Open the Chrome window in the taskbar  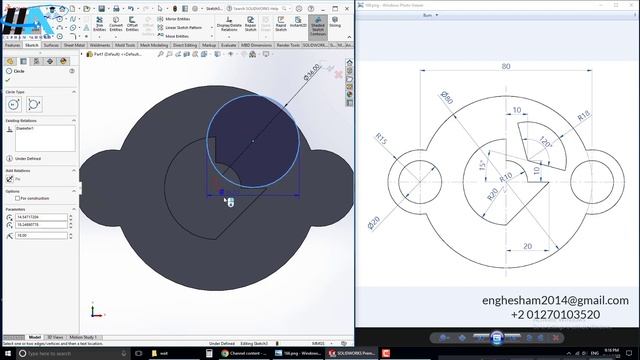click(x=244, y=353)
